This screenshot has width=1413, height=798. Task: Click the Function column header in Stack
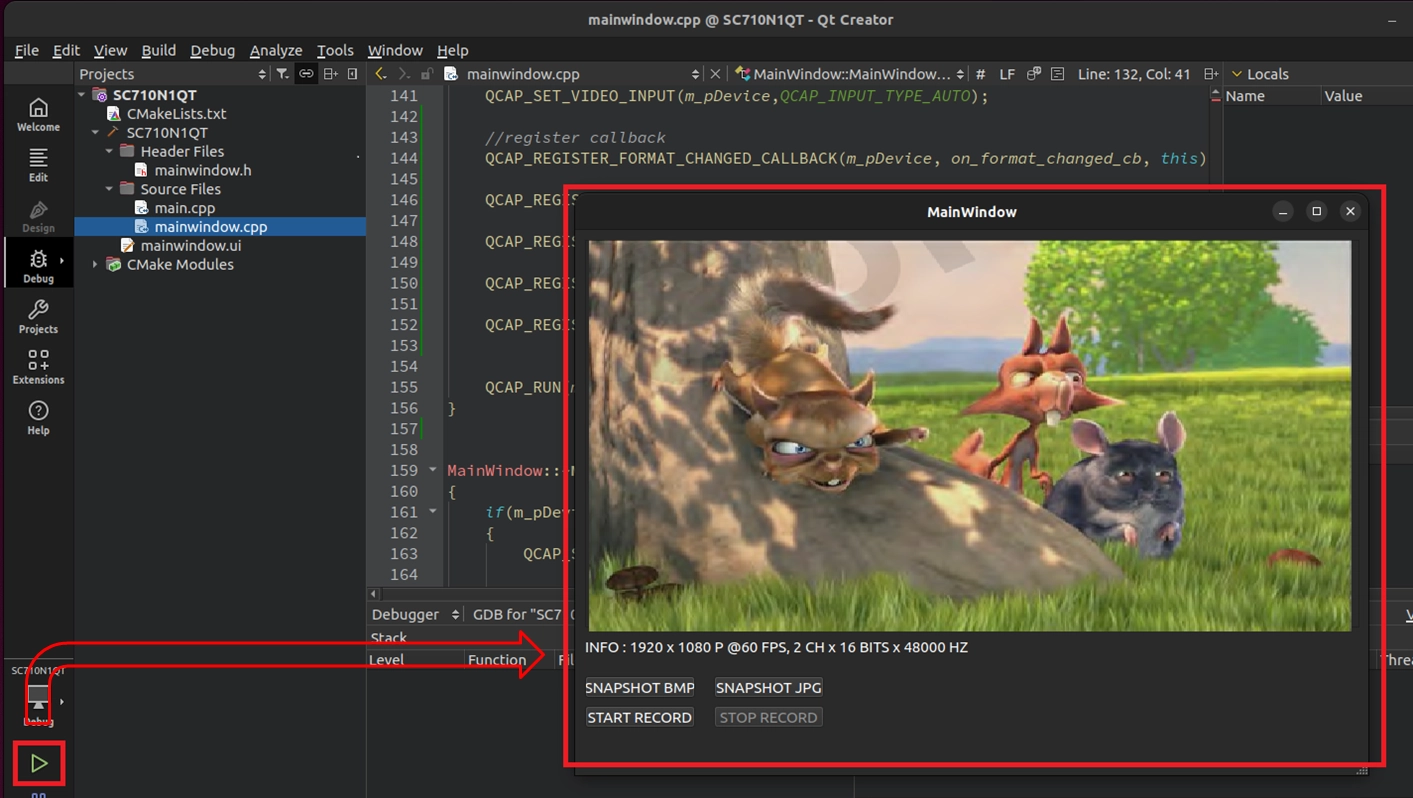510,660
